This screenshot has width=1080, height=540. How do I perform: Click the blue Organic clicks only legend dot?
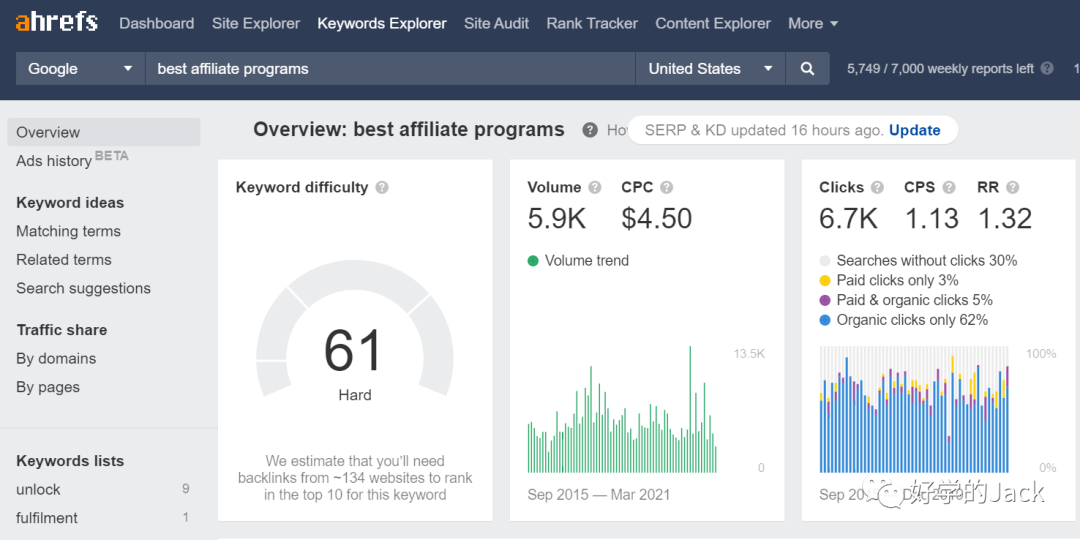tap(824, 320)
